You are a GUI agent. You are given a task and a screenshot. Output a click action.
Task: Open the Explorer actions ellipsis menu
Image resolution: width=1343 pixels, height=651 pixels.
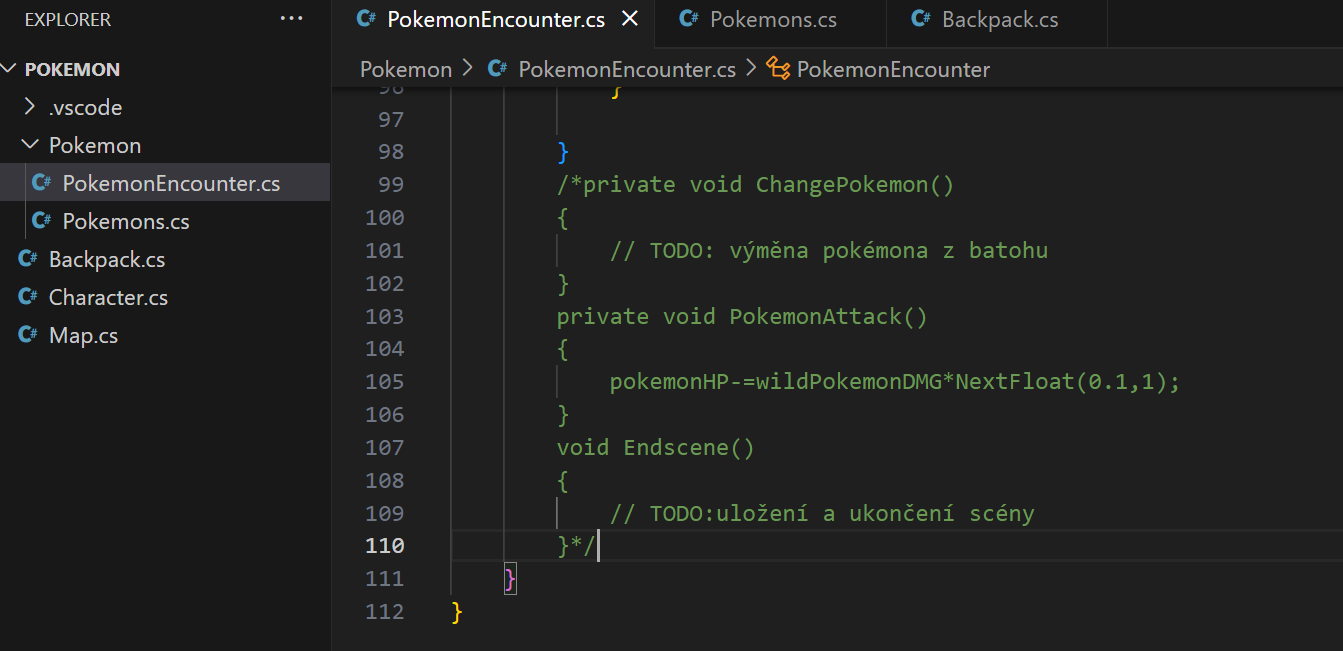coord(291,18)
